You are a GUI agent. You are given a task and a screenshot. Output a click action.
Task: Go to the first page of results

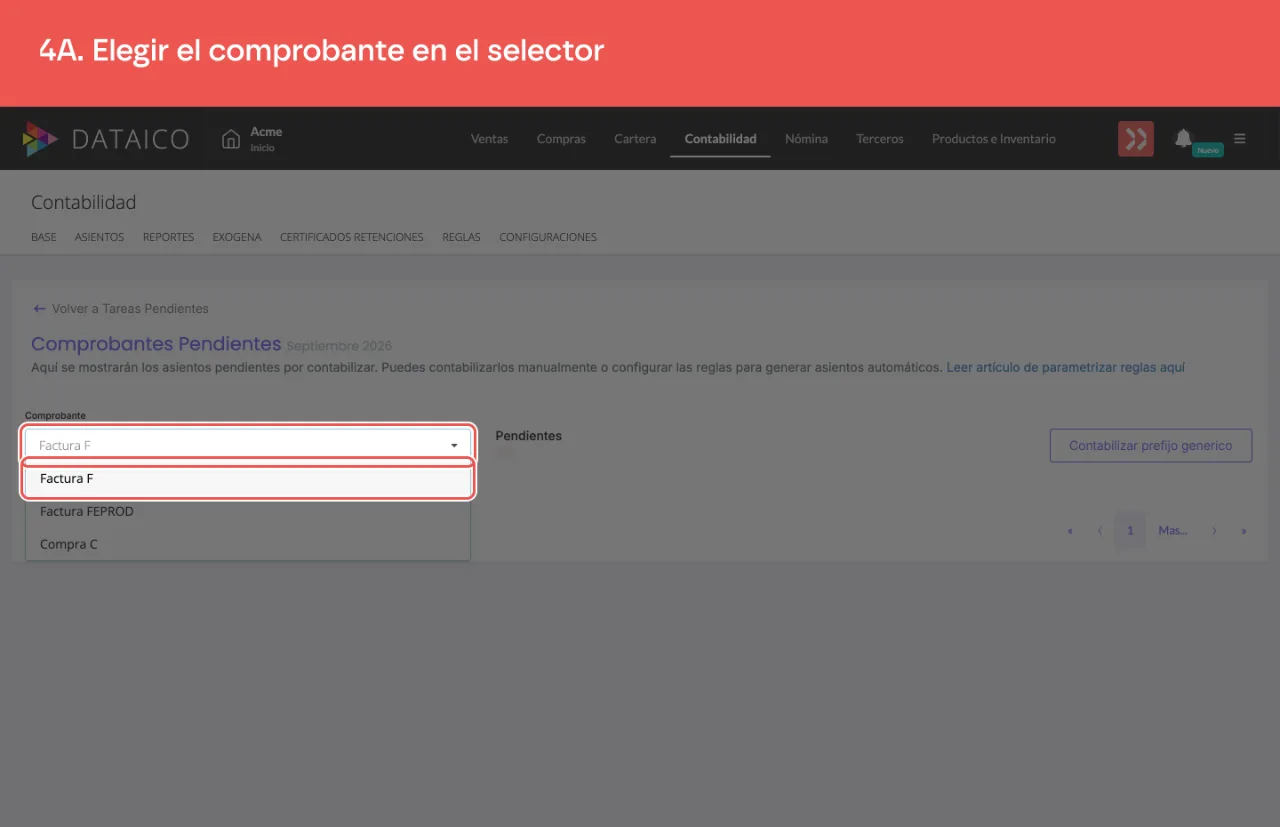pos(1070,531)
